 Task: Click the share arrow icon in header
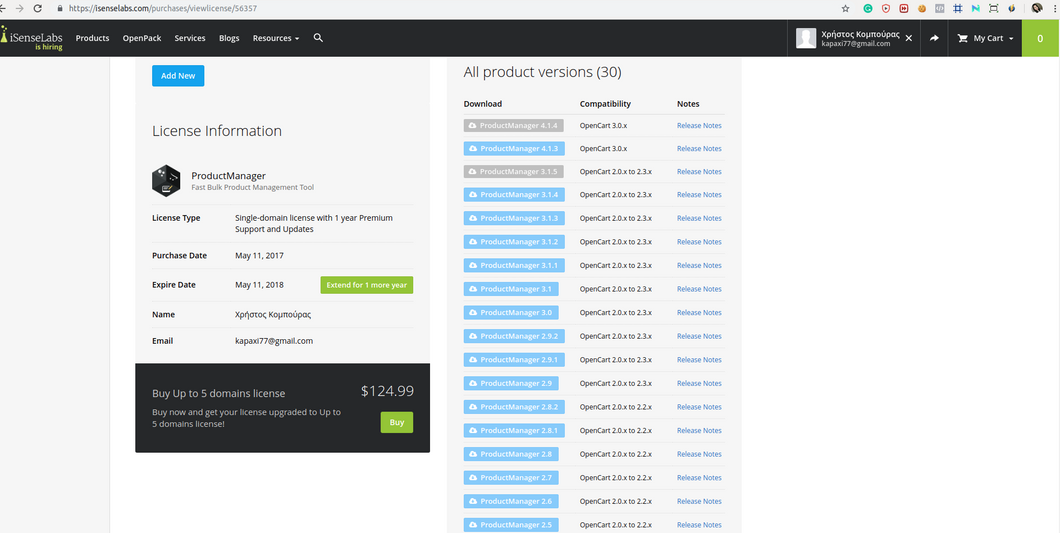coord(934,38)
